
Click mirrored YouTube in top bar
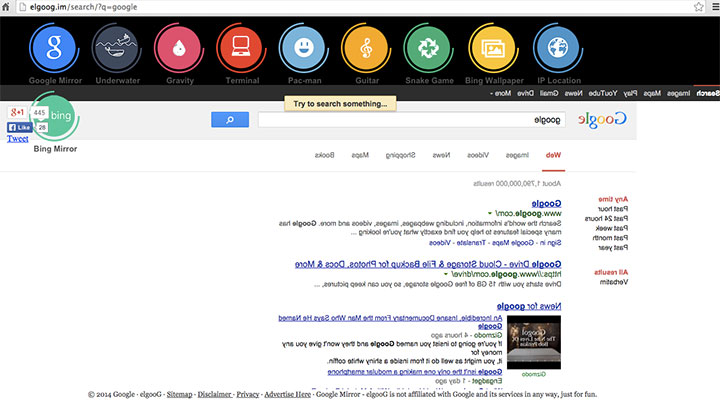603,93
